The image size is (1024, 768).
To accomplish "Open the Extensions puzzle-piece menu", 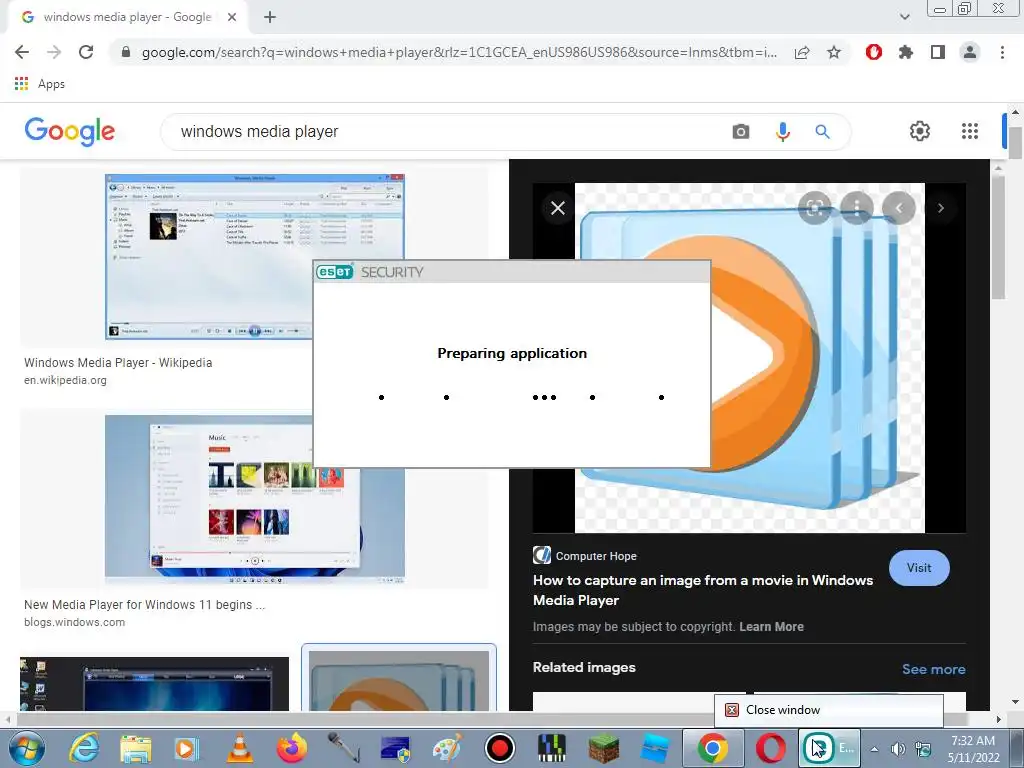I will pos(906,52).
